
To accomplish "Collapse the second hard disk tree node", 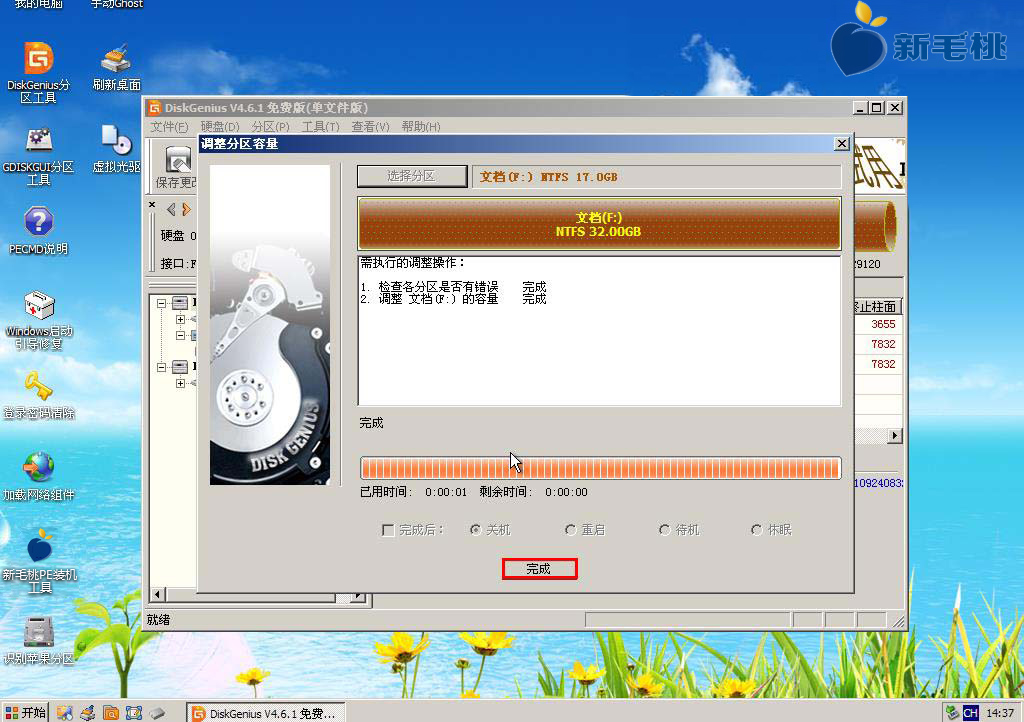I will pyautogui.click(x=161, y=367).
